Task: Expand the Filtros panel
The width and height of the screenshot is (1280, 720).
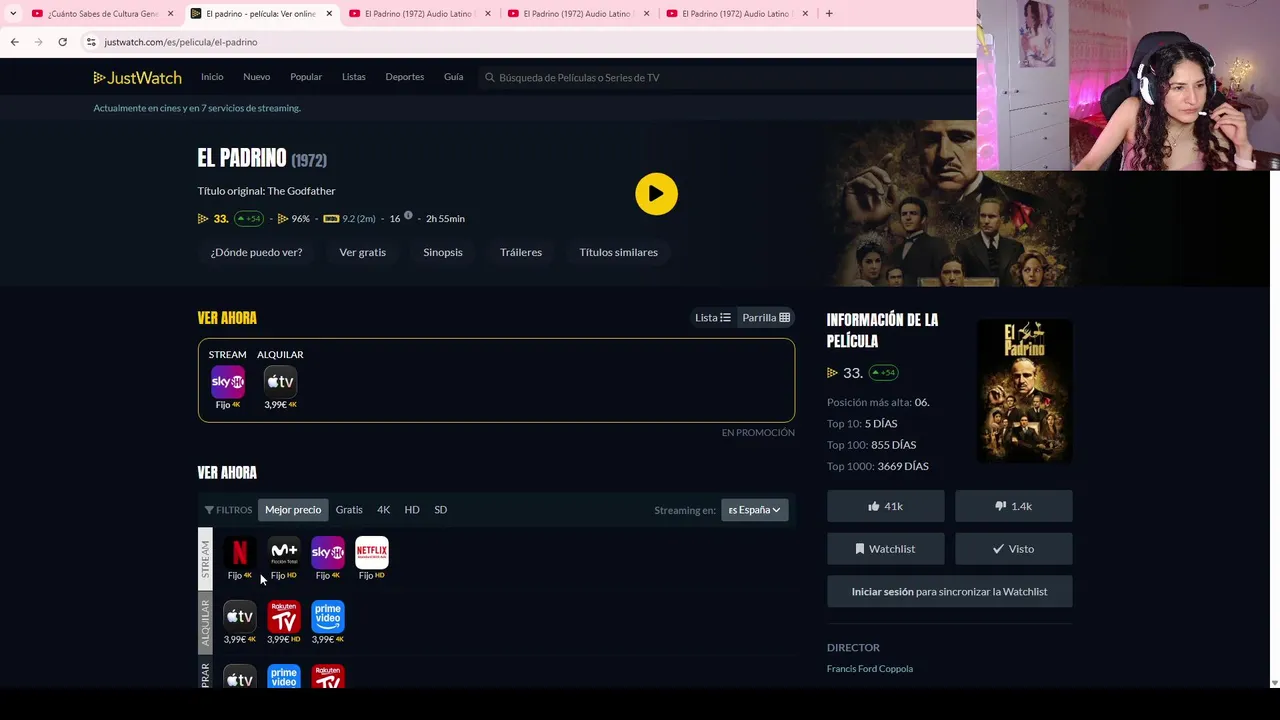Action: point(227,510)
